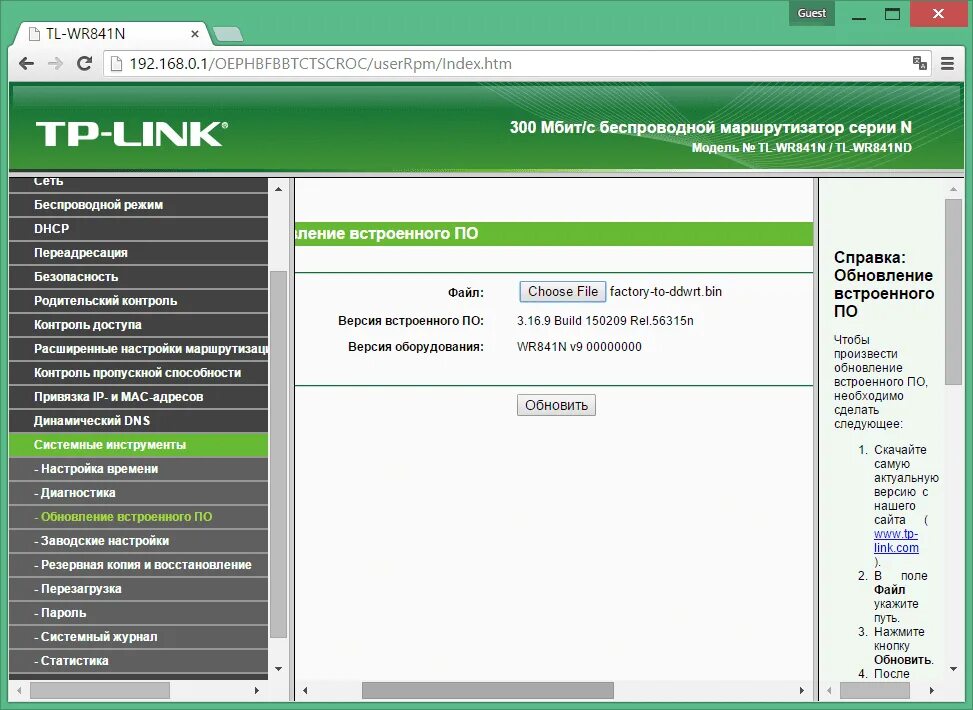Click sidebar horizontal scroll-left arrow

tap(19, 690)
